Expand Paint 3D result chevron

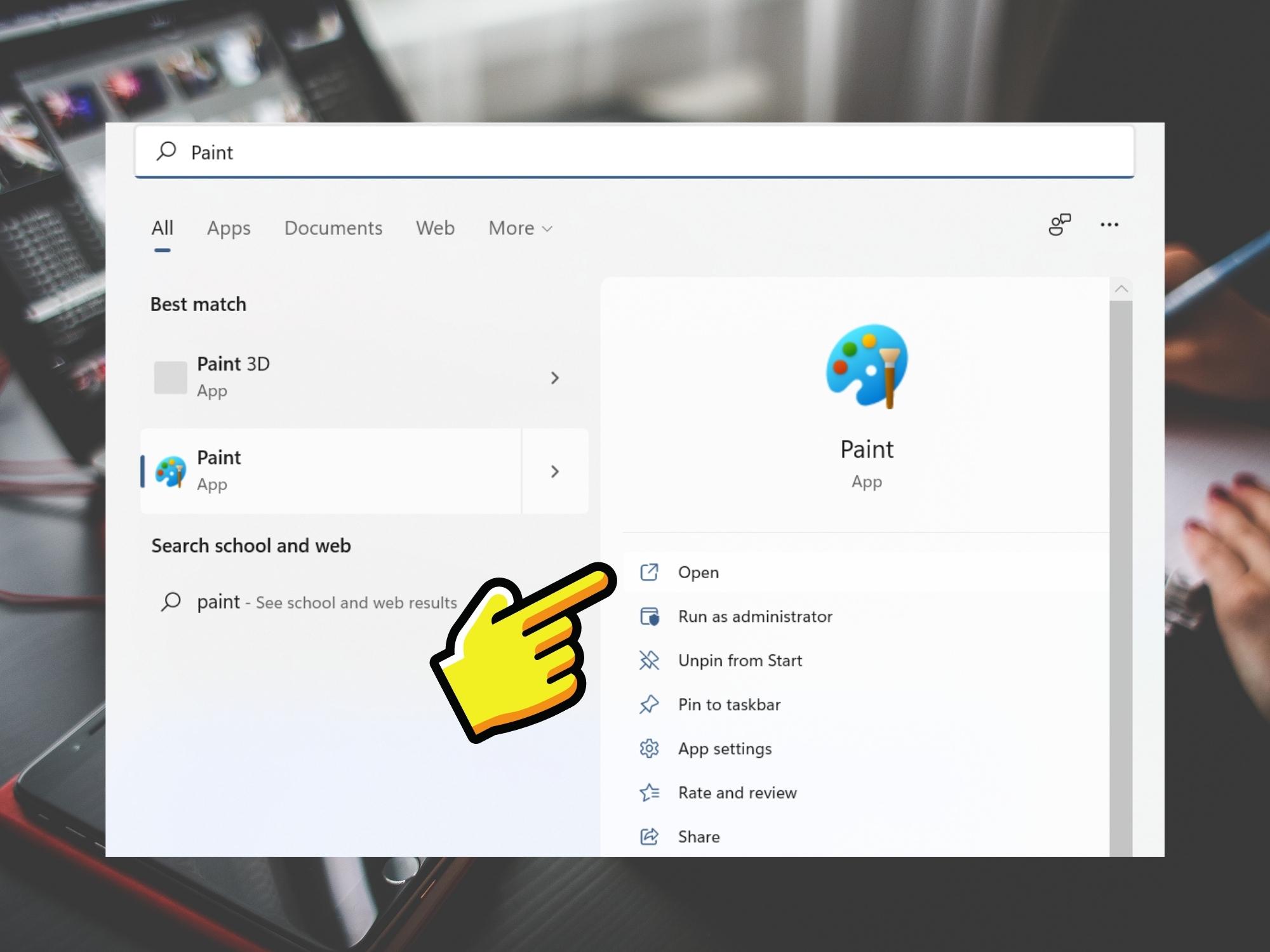pos(554,378)
